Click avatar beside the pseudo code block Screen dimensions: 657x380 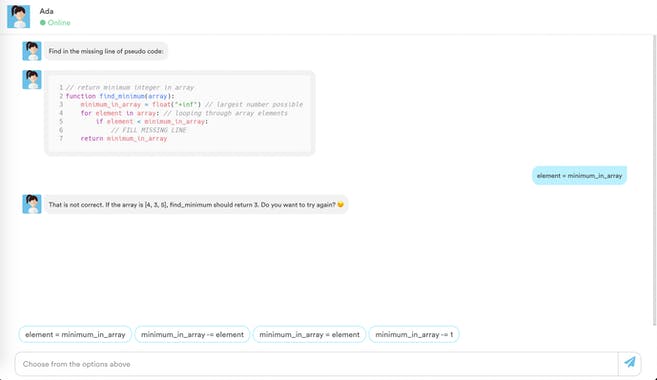pos(32,80)
